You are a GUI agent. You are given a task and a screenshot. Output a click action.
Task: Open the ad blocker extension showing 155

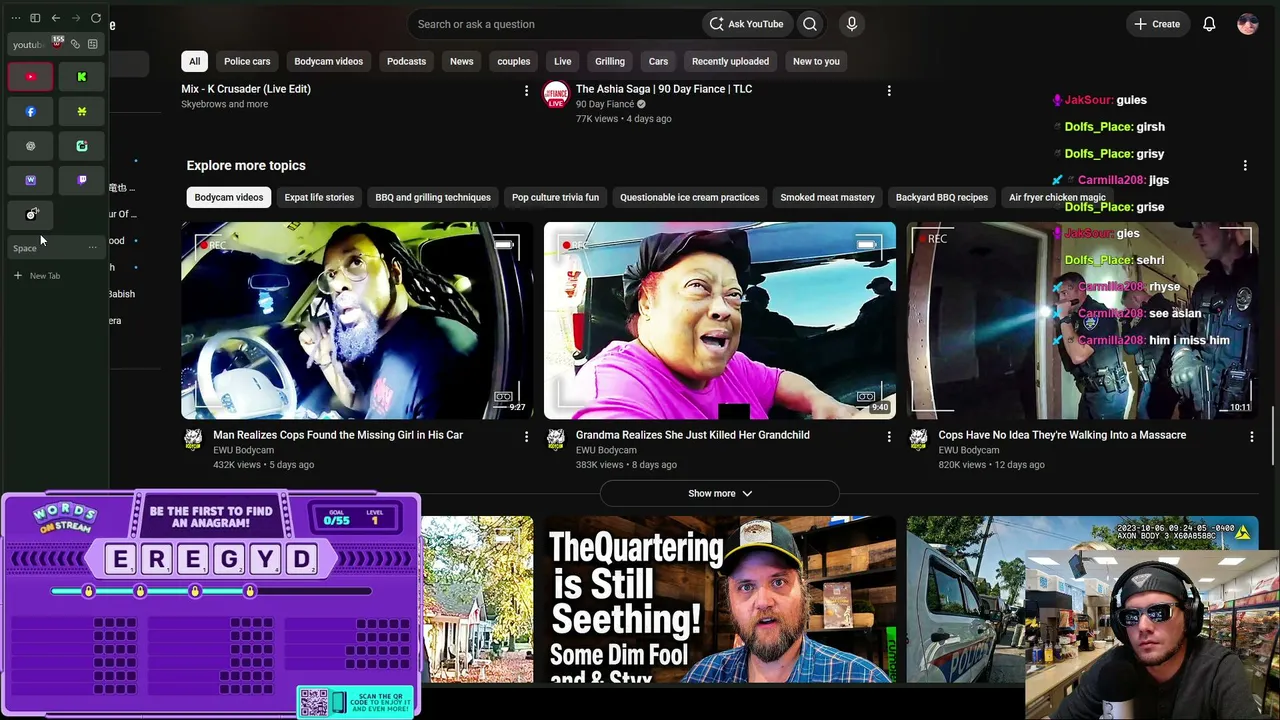pos(58,43)
